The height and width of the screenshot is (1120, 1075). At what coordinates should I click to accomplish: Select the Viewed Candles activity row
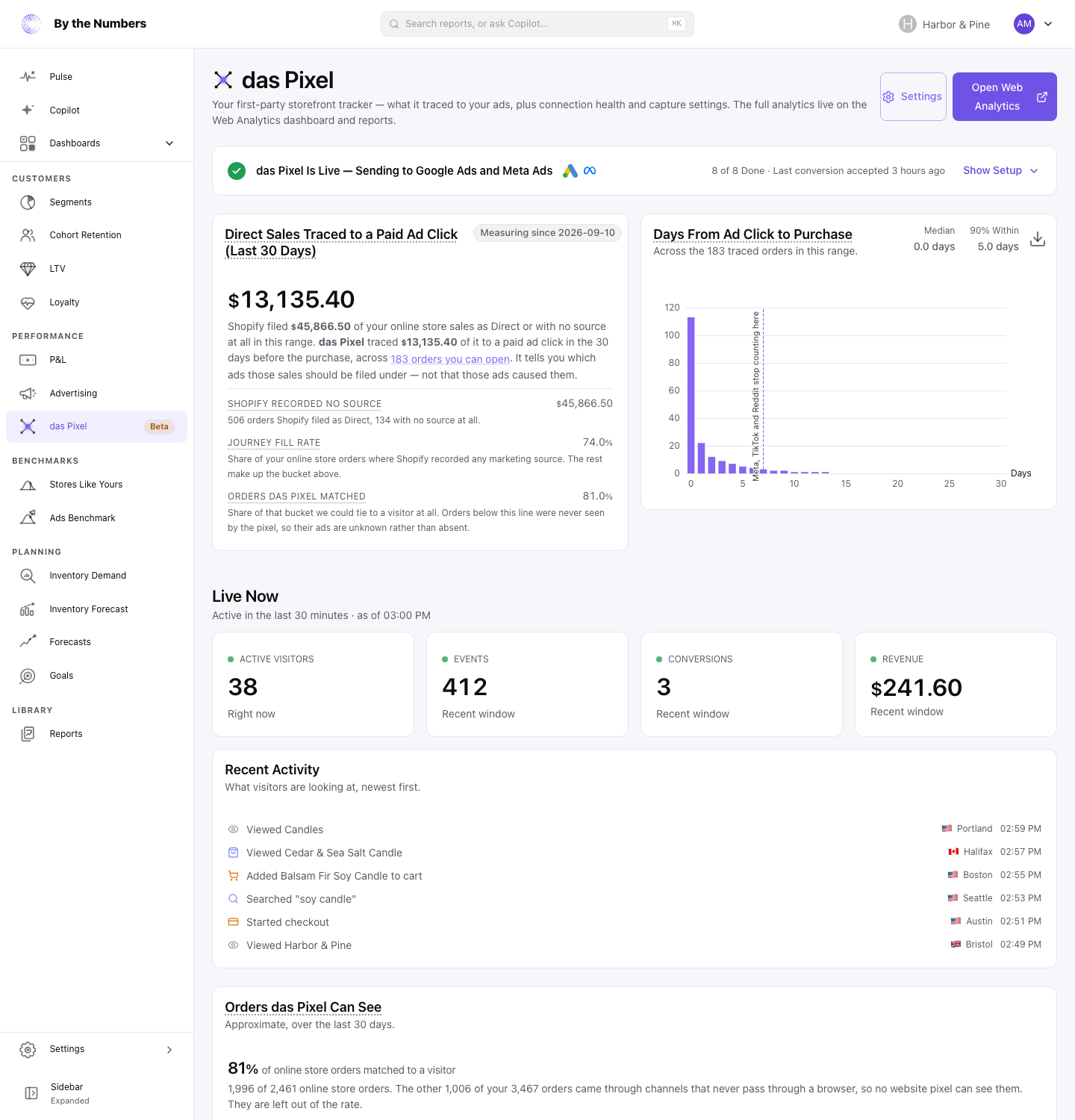(x=635, y=830)
